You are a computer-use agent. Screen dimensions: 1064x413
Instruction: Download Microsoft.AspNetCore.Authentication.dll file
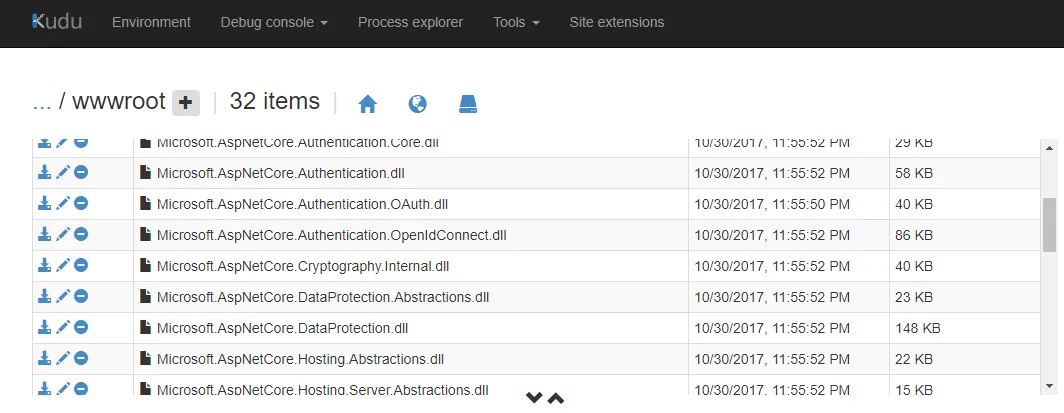[44, 172]
